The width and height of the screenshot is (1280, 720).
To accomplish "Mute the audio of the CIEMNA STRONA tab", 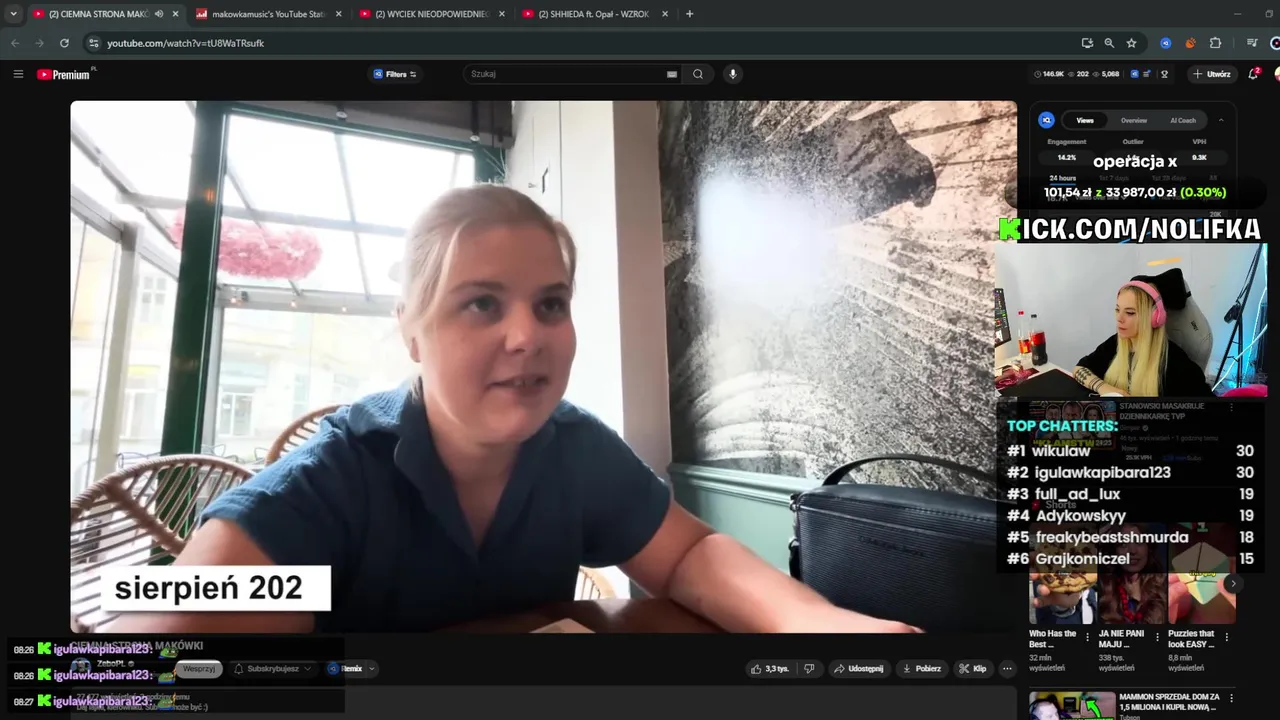I will click(x=159, y=14).
